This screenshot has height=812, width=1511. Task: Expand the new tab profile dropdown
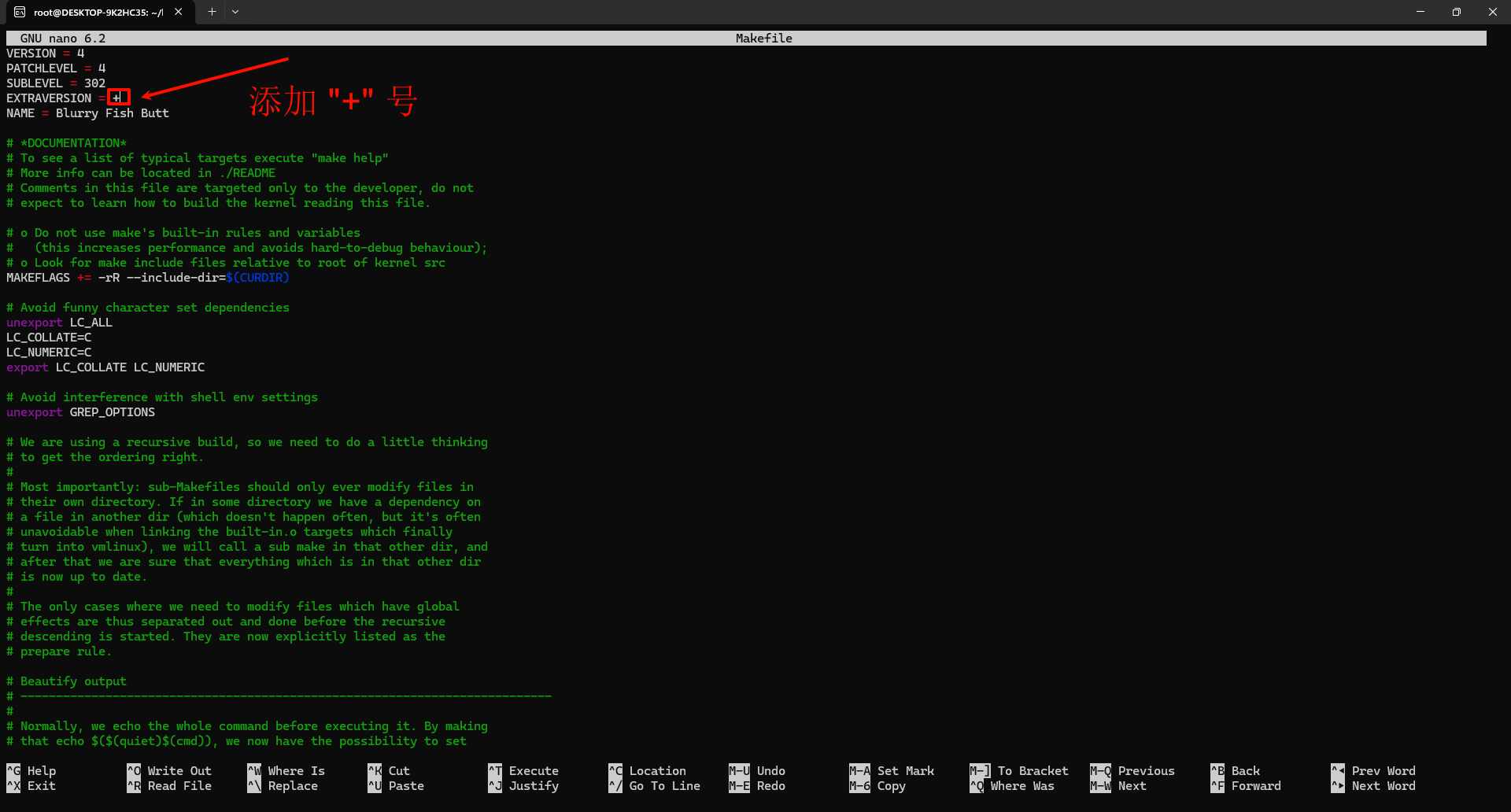(235, 12)
